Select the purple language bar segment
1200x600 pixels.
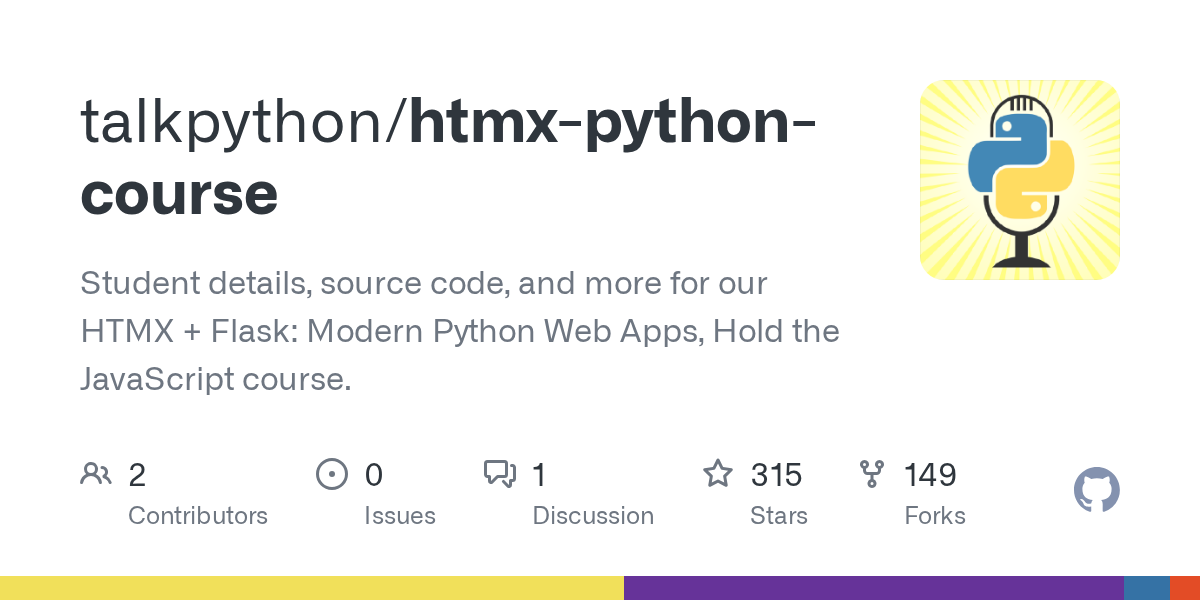point(874,588)
